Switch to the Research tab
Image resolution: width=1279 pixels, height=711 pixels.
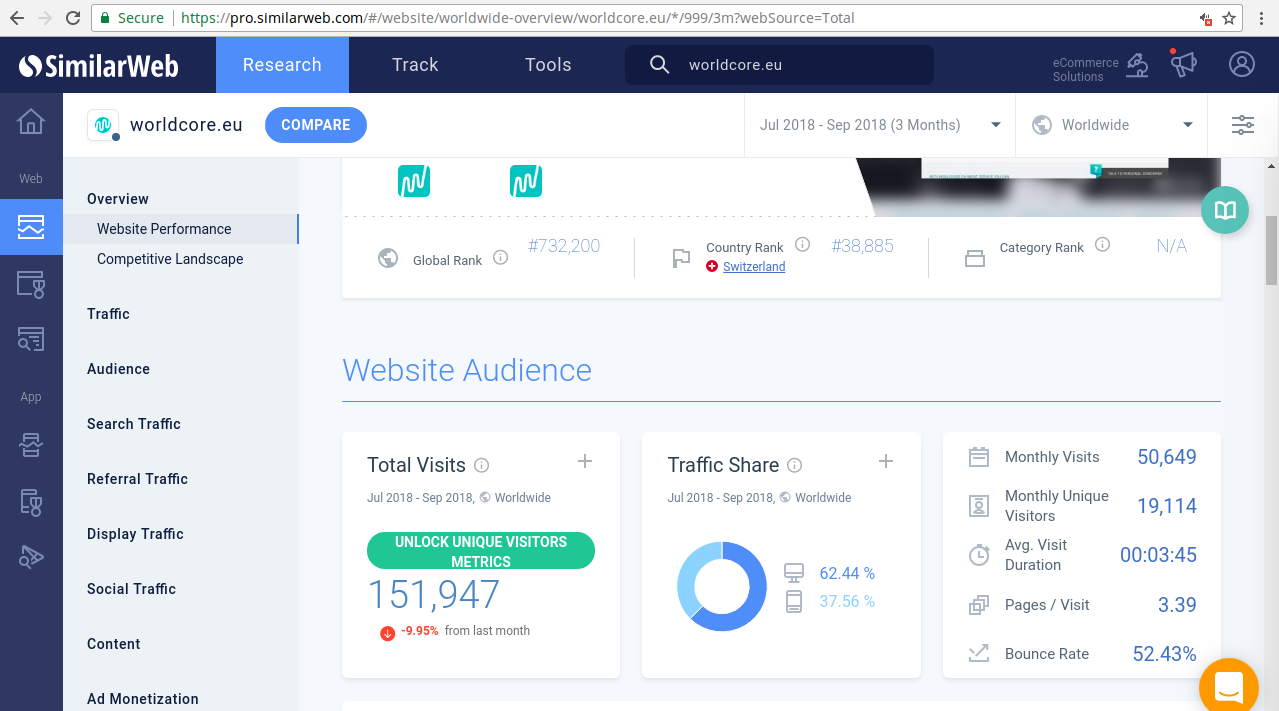tap(282, 65)
